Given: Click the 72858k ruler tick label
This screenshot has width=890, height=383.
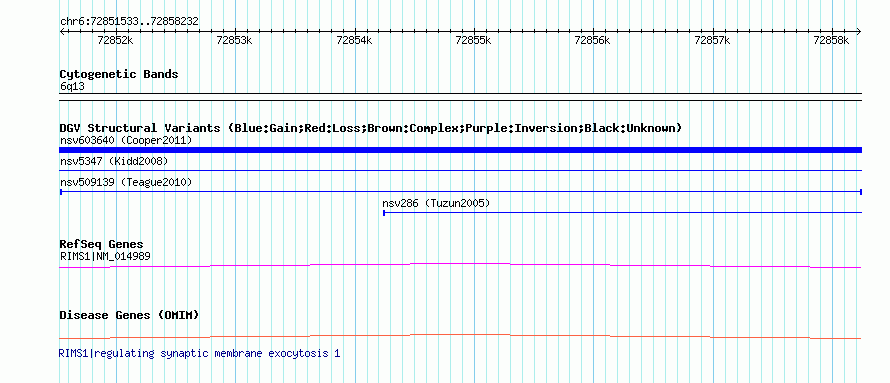Looking at the screenshot, I should coord(832,40).
